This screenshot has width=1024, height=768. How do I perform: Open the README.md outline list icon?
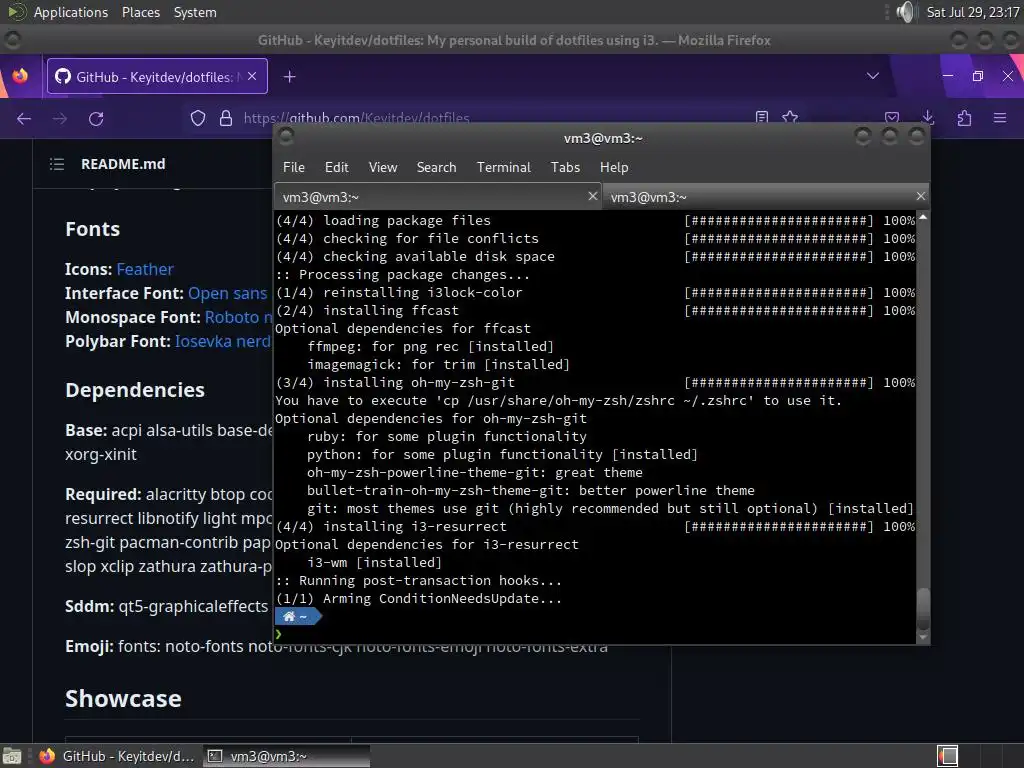coord(57,164)
